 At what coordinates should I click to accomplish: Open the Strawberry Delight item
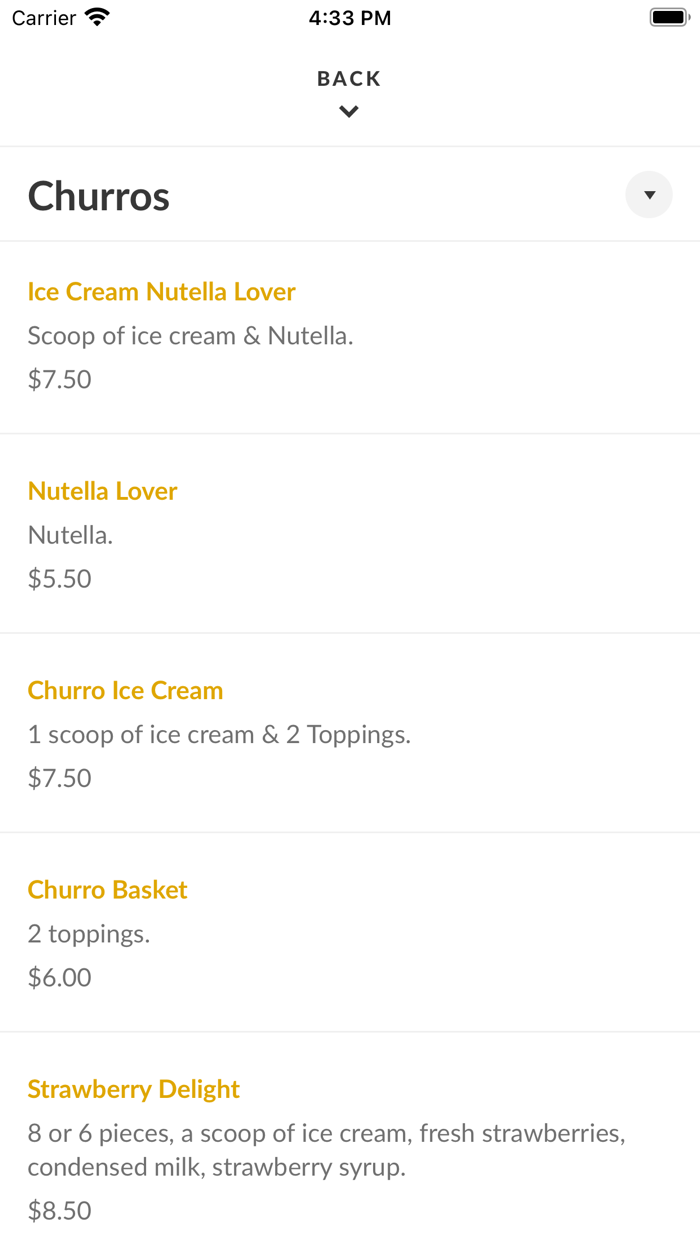pyautogui.click(x=133, y=1089)
